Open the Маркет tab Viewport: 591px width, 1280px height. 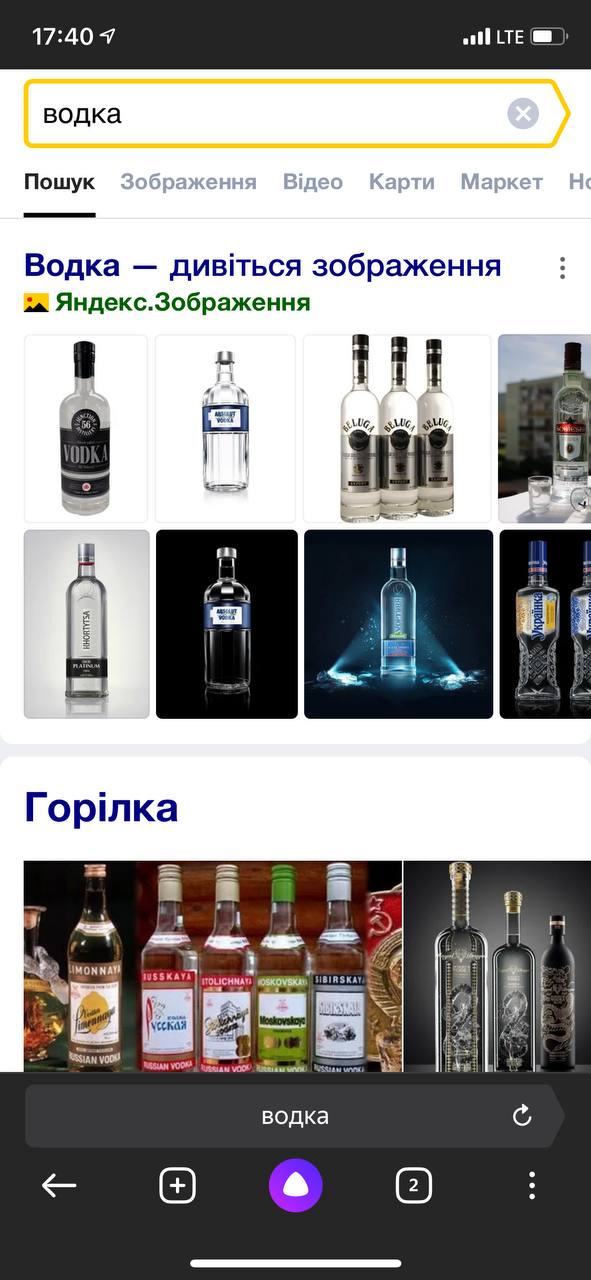[501, 182]
